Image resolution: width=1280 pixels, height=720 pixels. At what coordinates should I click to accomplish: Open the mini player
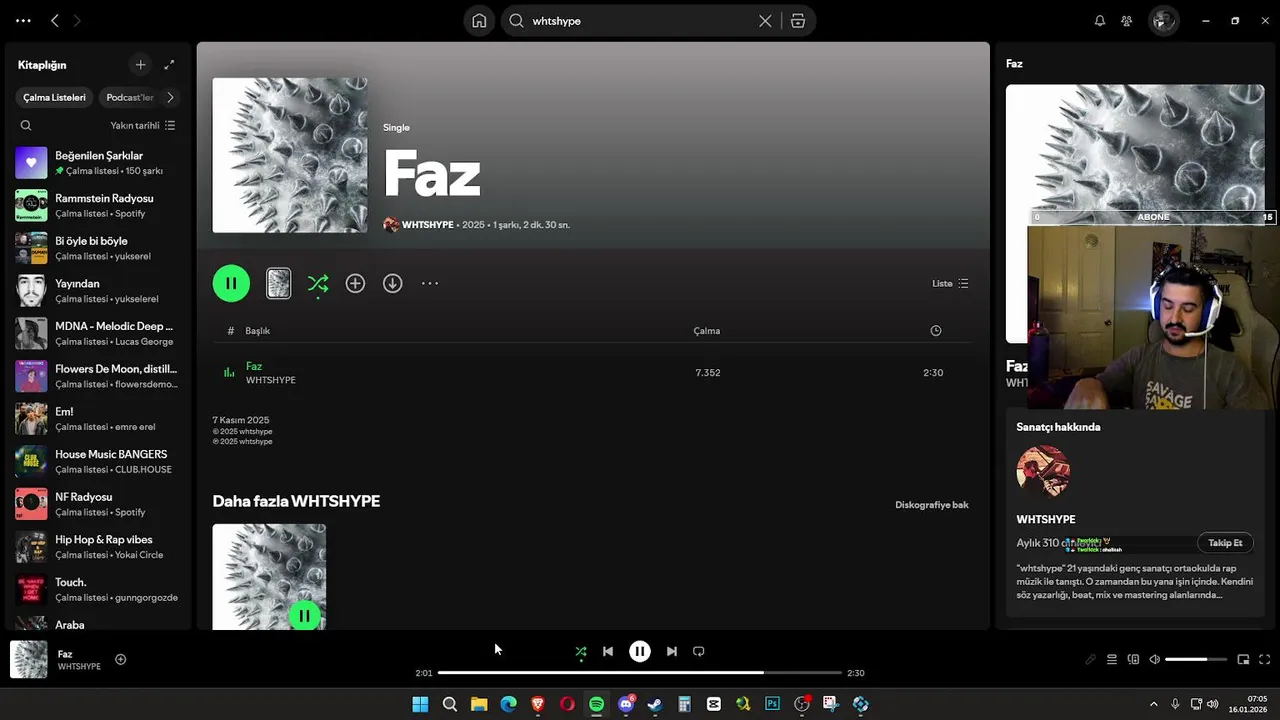[x=1244, y=659]
